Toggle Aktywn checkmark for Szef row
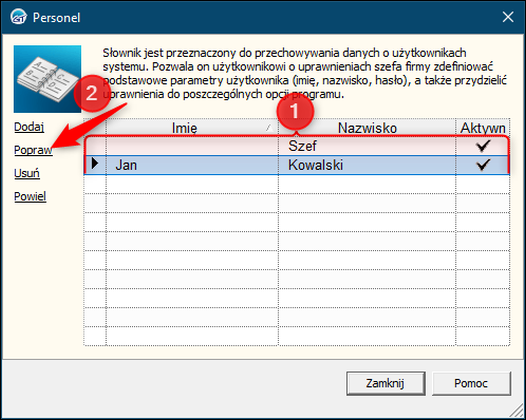The image size is (526, 420). pyautogui.click(x=483, y=145)
